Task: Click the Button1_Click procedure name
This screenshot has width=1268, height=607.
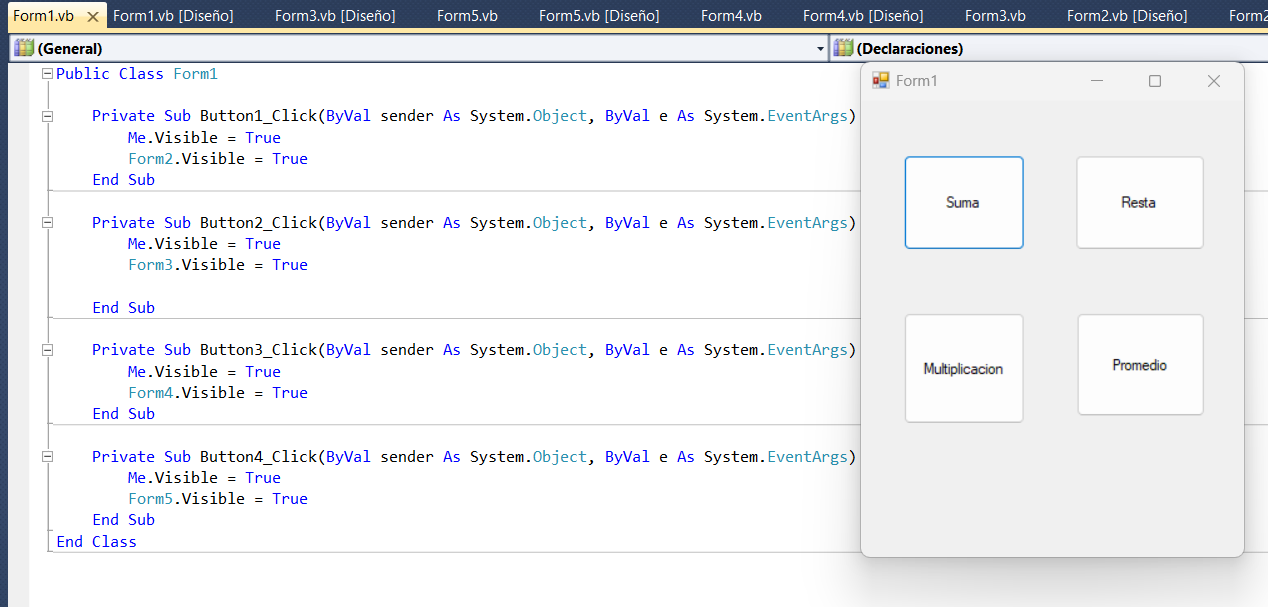Action: point(258,116)
